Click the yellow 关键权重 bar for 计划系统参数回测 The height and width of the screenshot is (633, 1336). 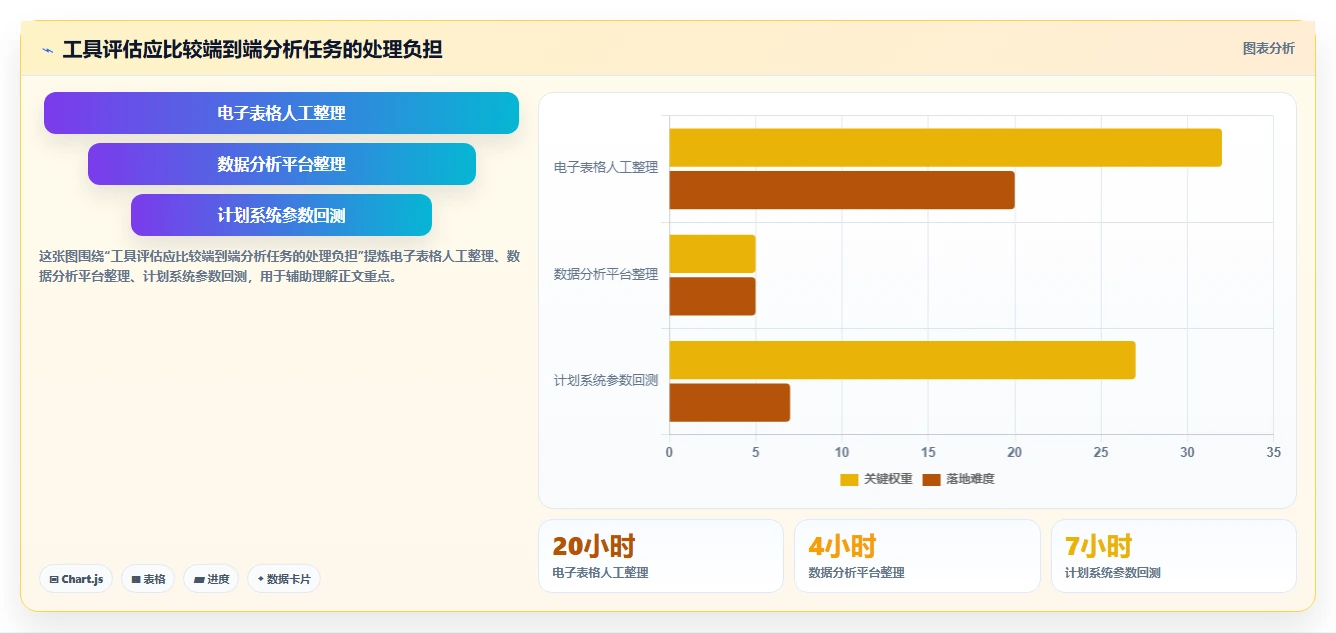[x=902, y=360]
